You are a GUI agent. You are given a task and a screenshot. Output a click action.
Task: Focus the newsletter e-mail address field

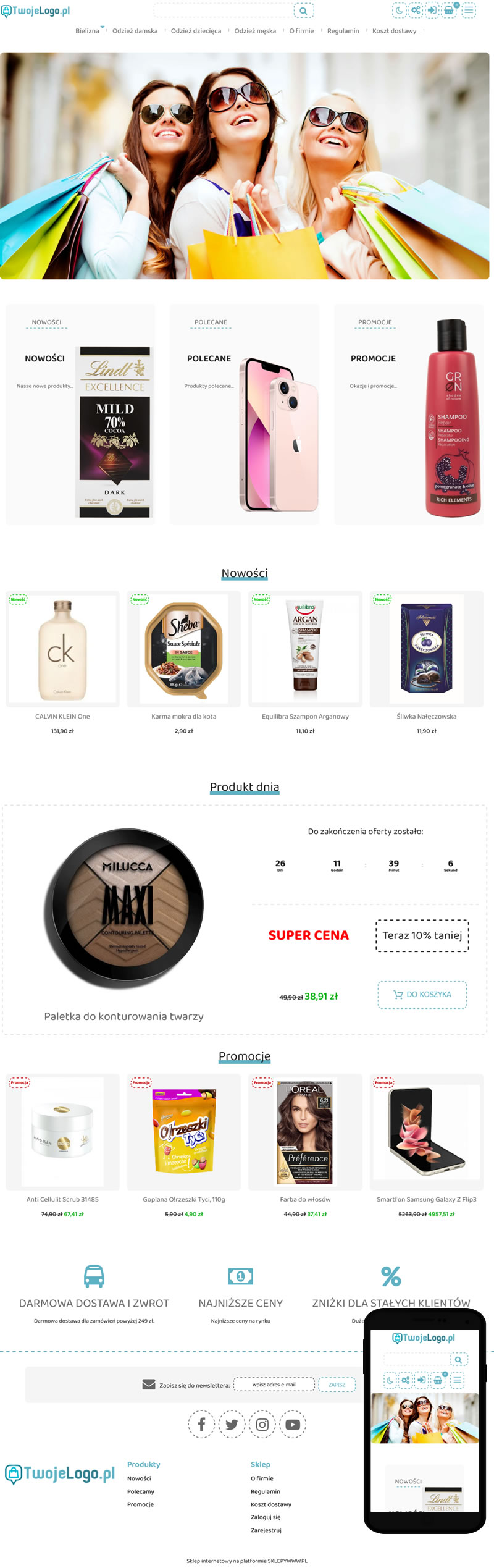(x=274, y=1385)
